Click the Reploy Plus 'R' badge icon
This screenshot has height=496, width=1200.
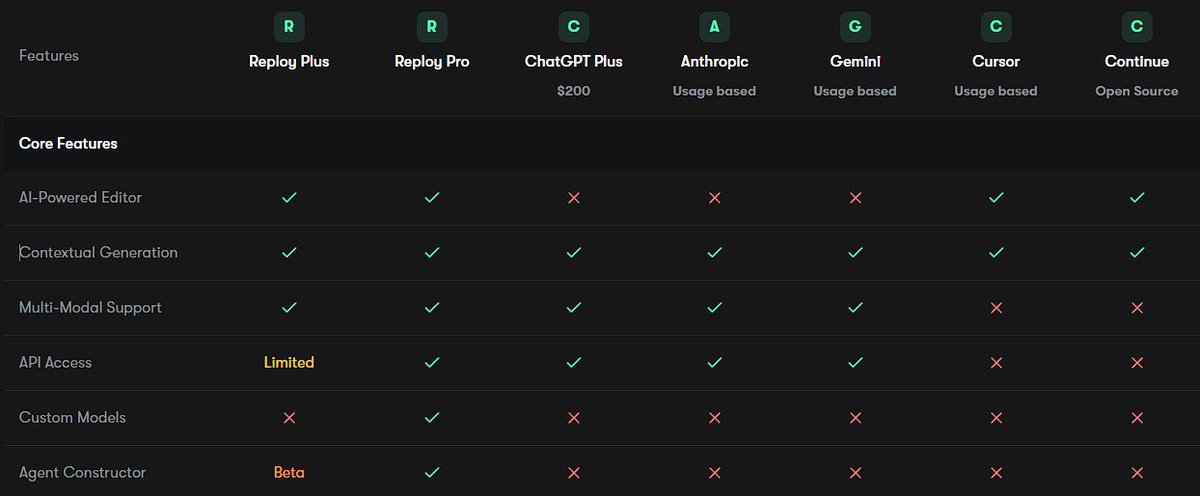click(x=289, y=27)
